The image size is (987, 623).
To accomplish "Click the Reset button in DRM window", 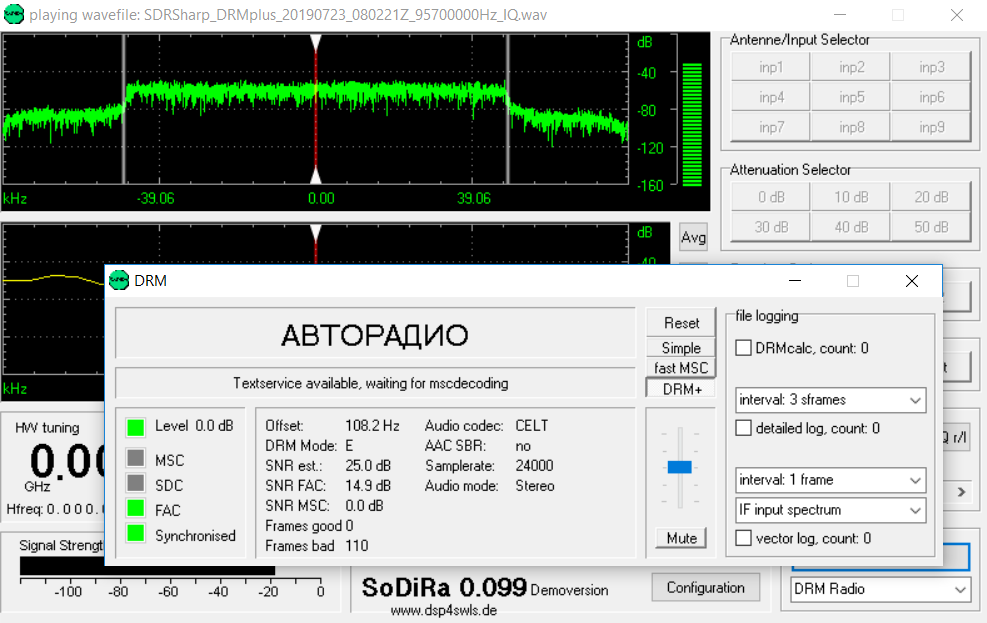I will coord(681,323).
